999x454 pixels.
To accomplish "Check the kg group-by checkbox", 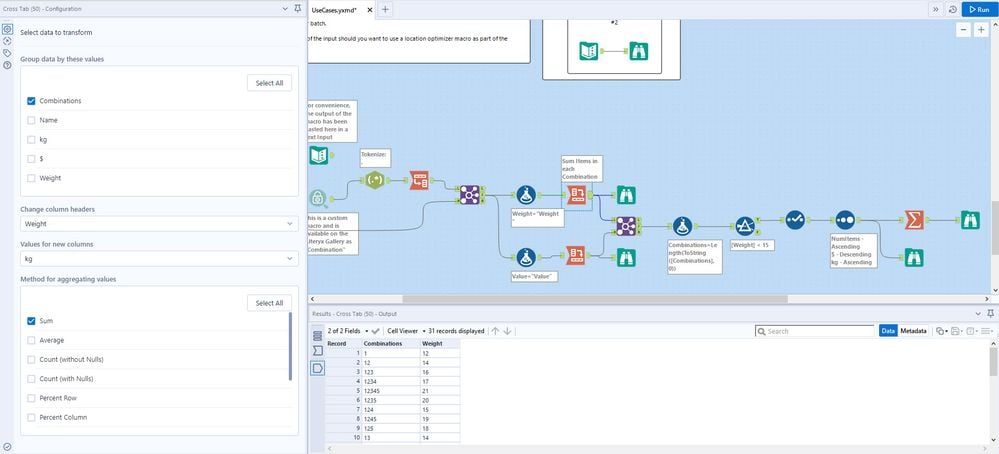I will tap(31, 139).
